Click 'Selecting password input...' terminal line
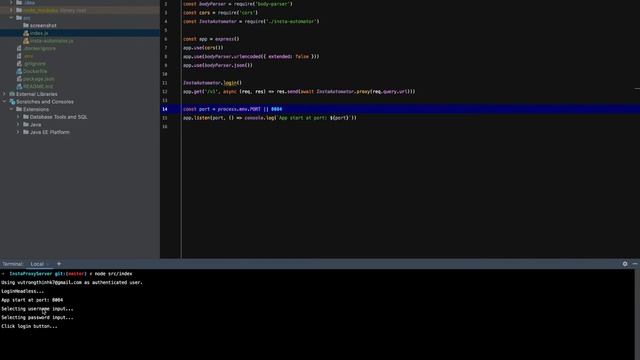This screenshot has width=640, height=360. (38, 318)
